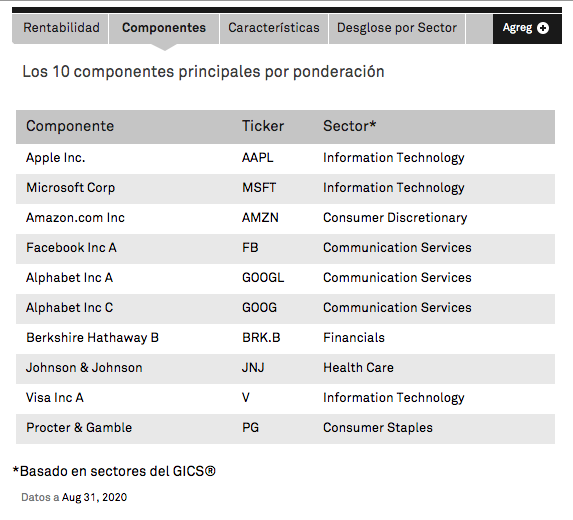Click the Sector column header

pos(349,126)
